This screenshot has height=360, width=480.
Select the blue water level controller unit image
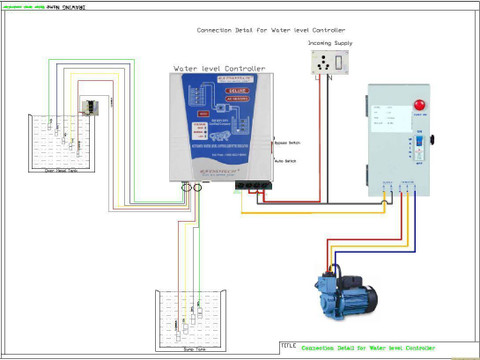pyautogui.click(x=221, y=127)
